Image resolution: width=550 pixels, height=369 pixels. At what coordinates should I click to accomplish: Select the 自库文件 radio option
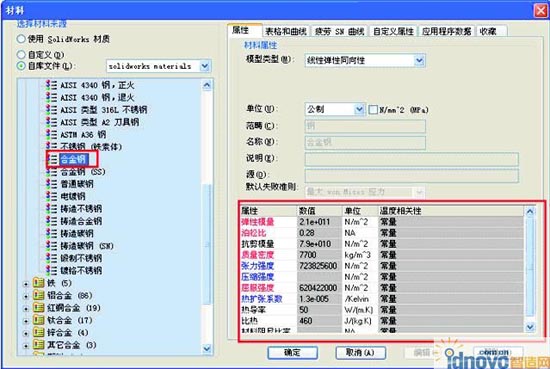21,66
